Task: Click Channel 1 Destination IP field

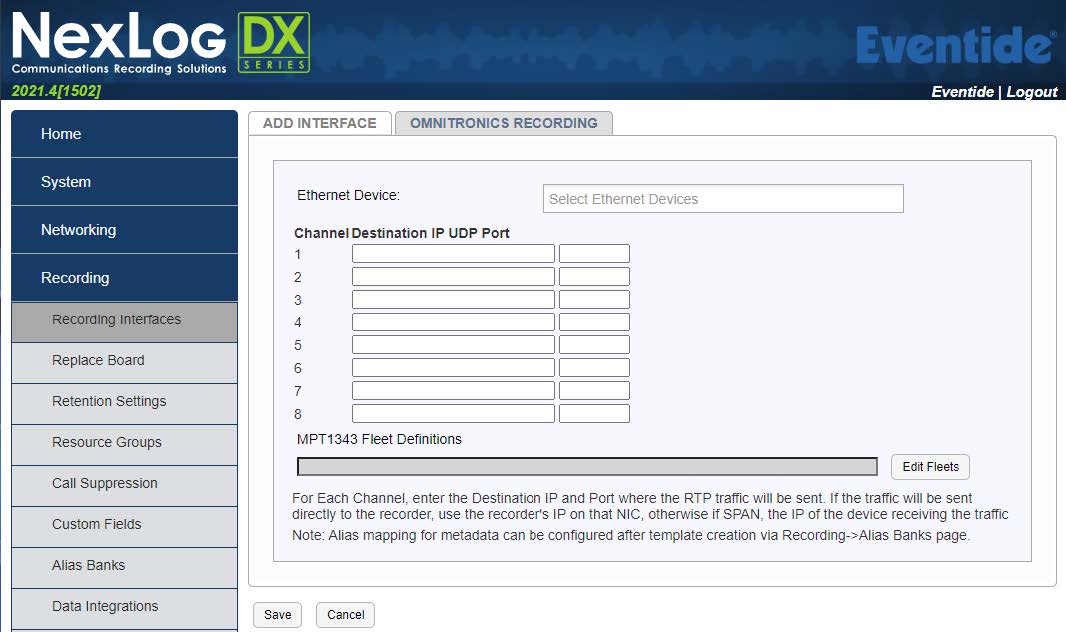Action: click(x=453, y=254)
